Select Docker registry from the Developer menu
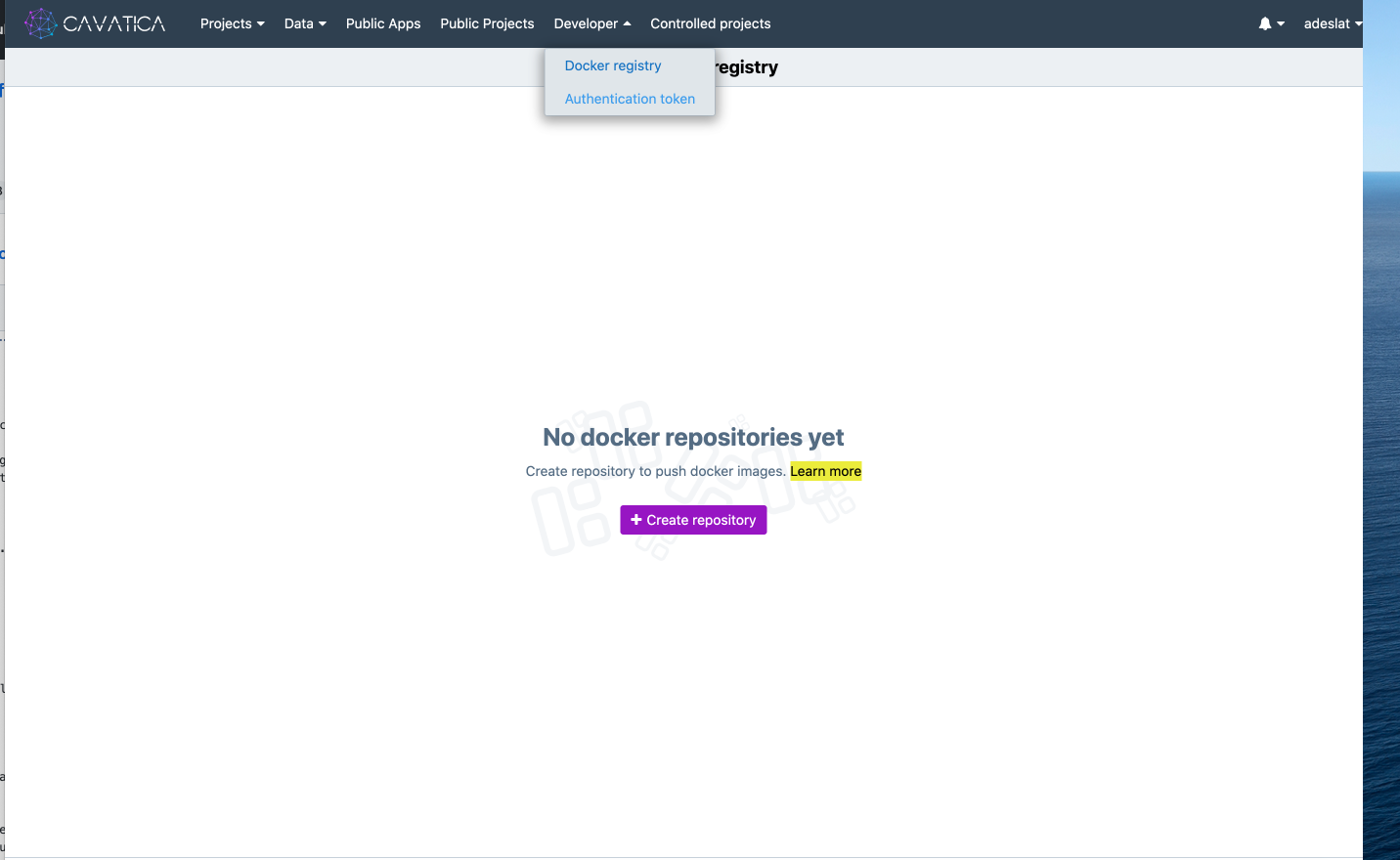This screenshot has width=1400, height=860. (x=613, y=65)
